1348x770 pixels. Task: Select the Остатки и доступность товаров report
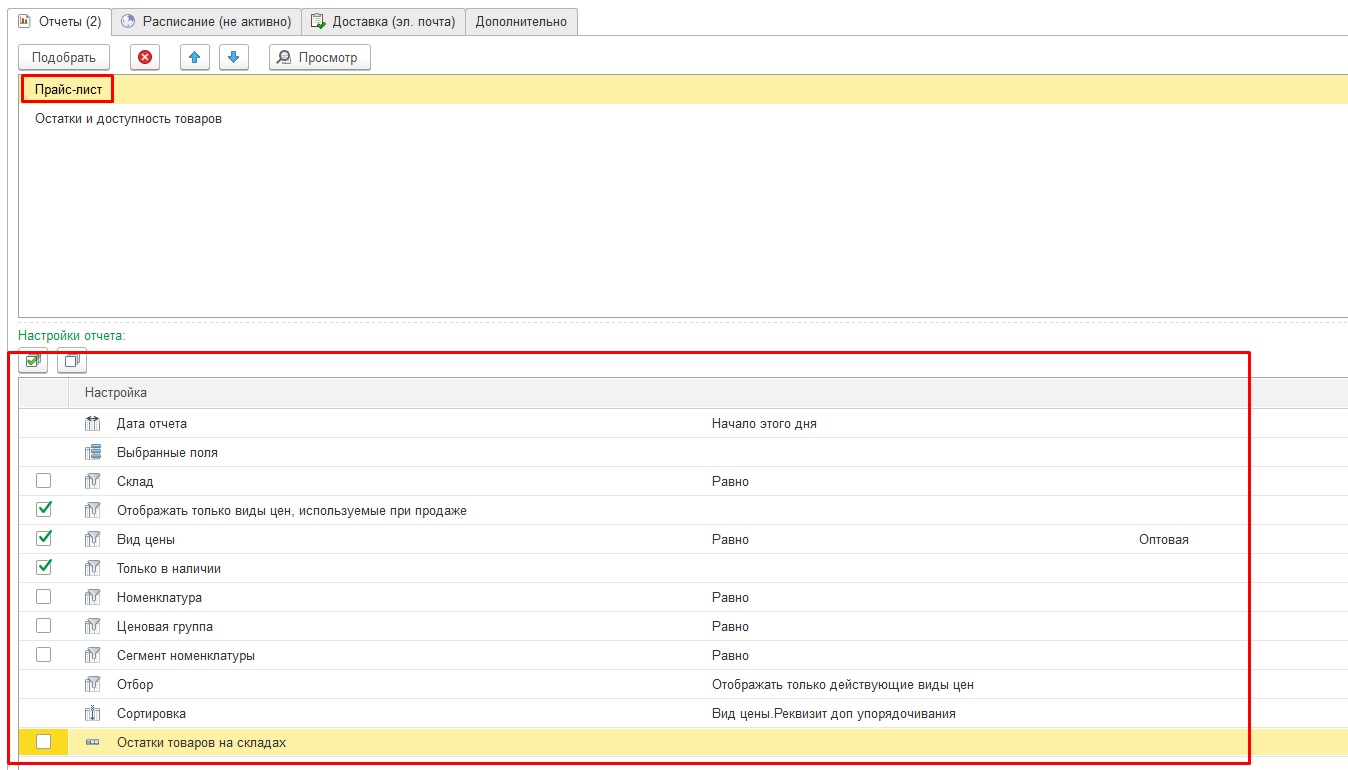click(x=128, y=119)
